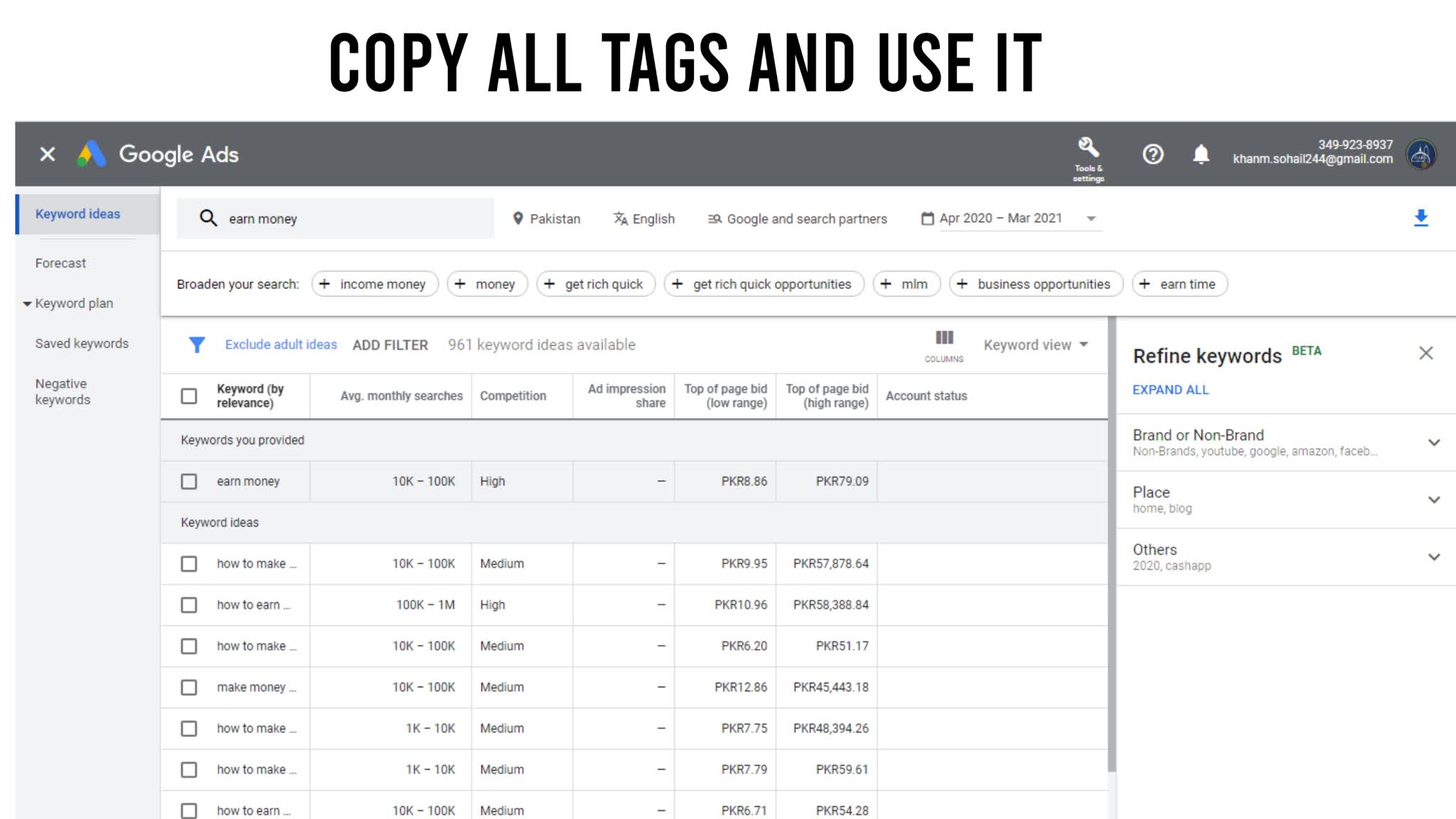Check the earn money keyword checkbox
Screen dimensions: 1456x819
pyautogui.click(x=189, y=481)
